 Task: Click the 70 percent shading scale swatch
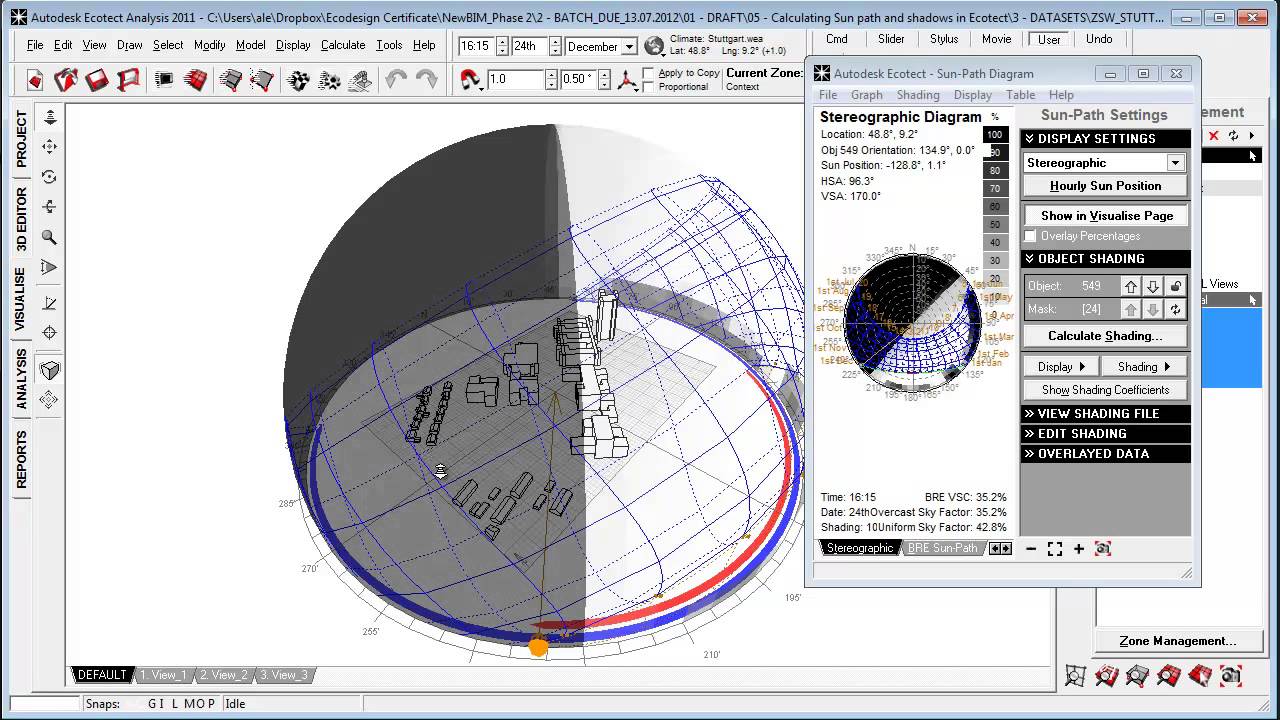994,189
